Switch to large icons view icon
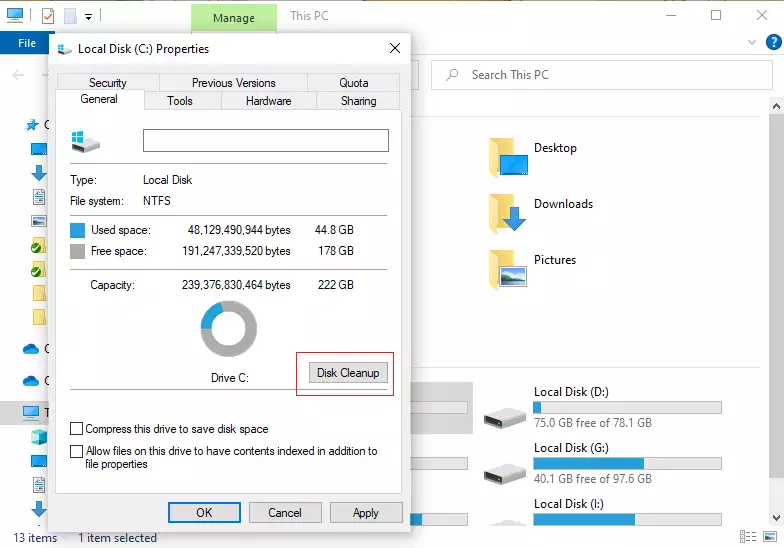Screen dimensions: 784x548 [x=770, y=536]
